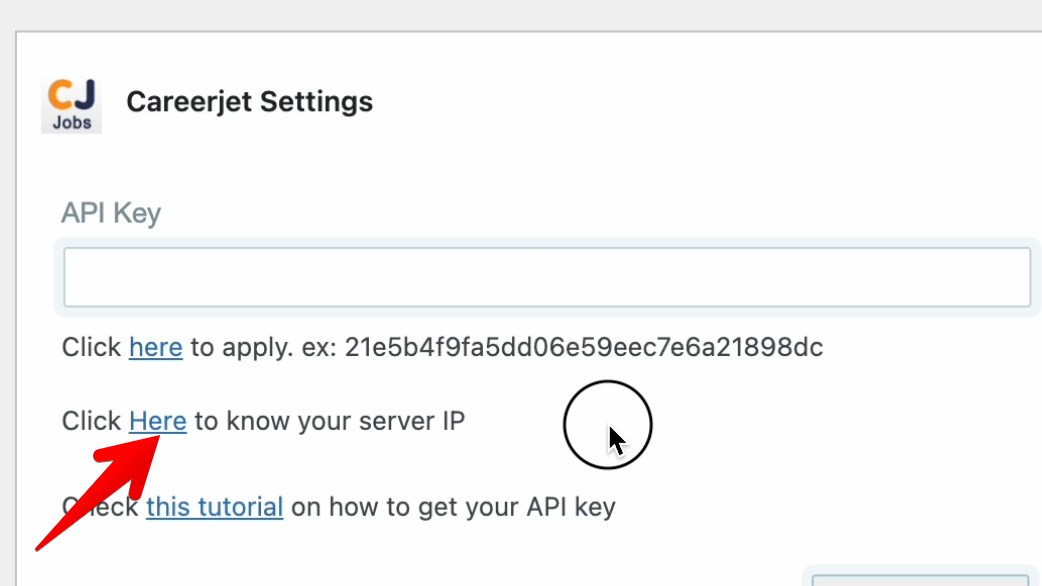Click the "Jobs" text under the CJ logo
1042x586 pixels.
pos(71,123)
